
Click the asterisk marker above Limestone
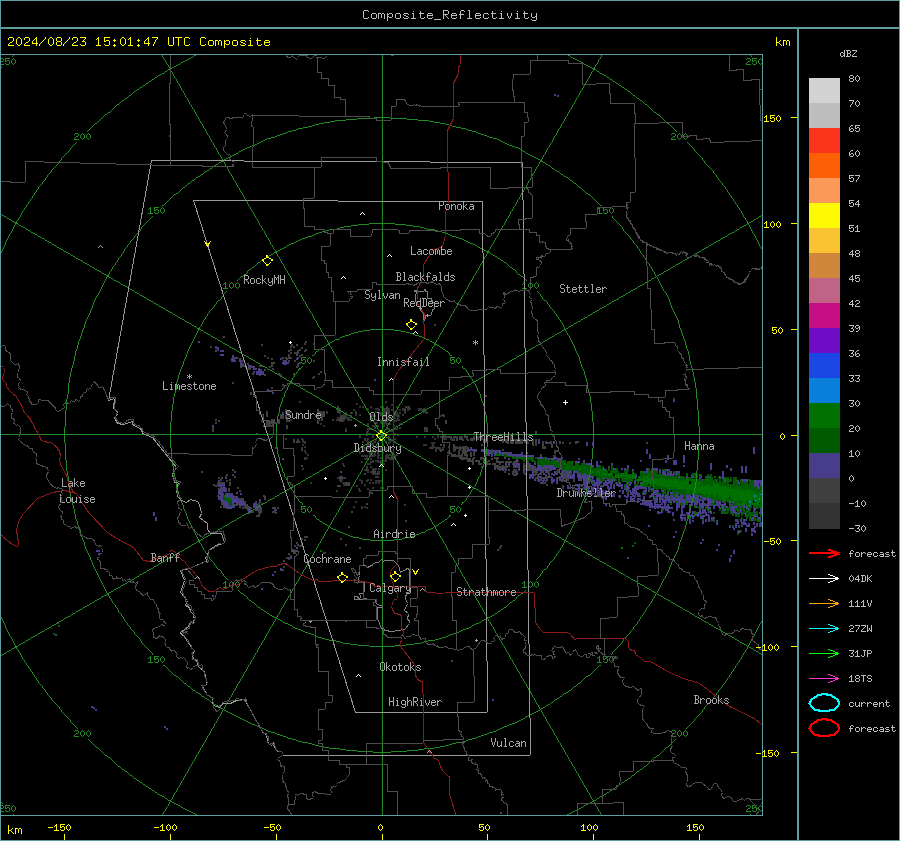coord(189,377)
